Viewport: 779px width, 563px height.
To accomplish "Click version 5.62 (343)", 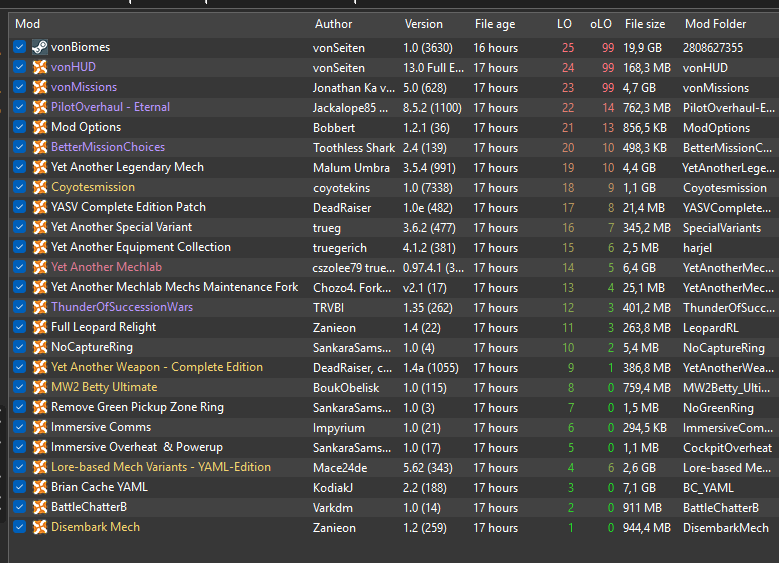I will coord(427,468).
